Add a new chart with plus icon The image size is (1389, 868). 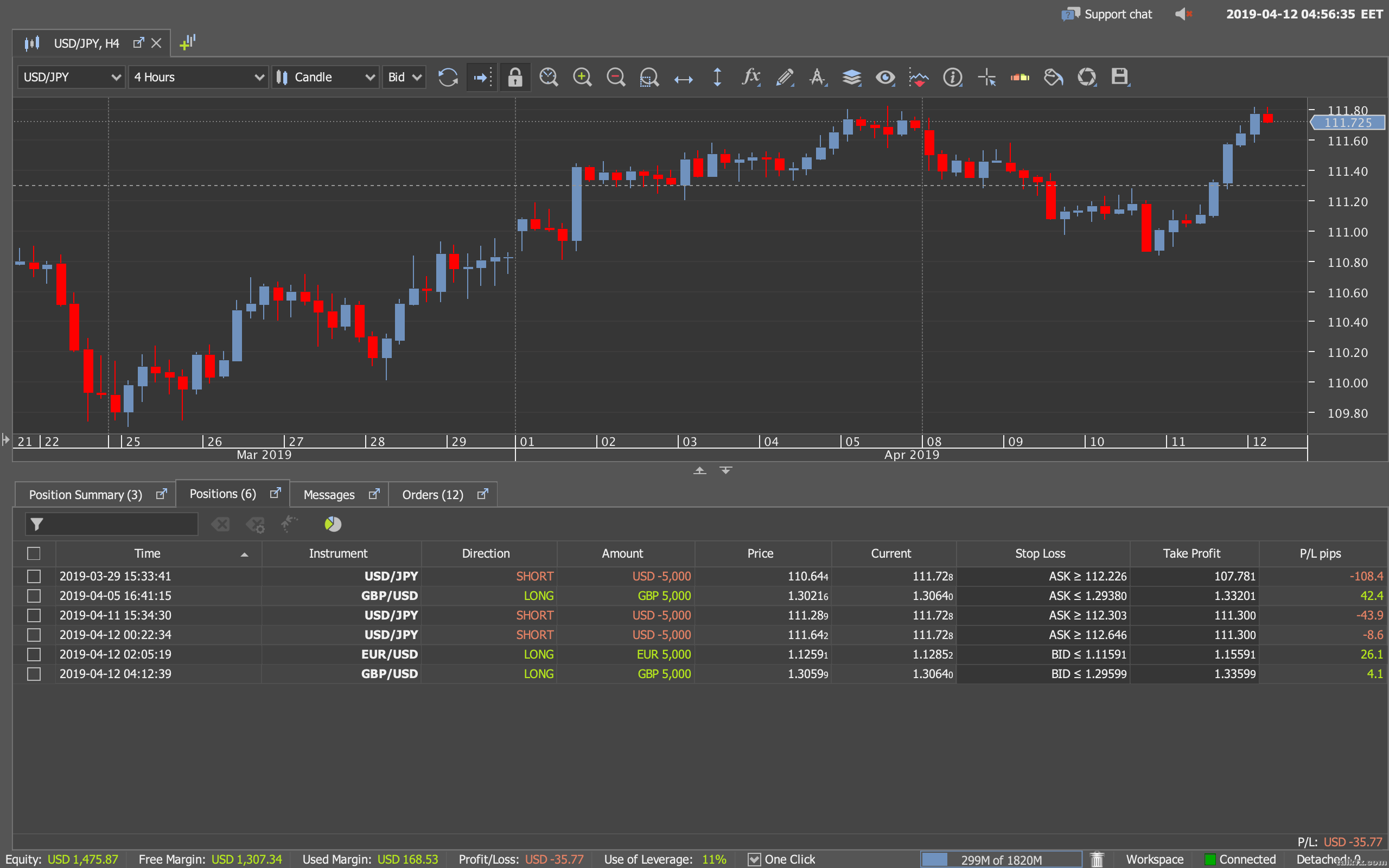pos(187,42)
